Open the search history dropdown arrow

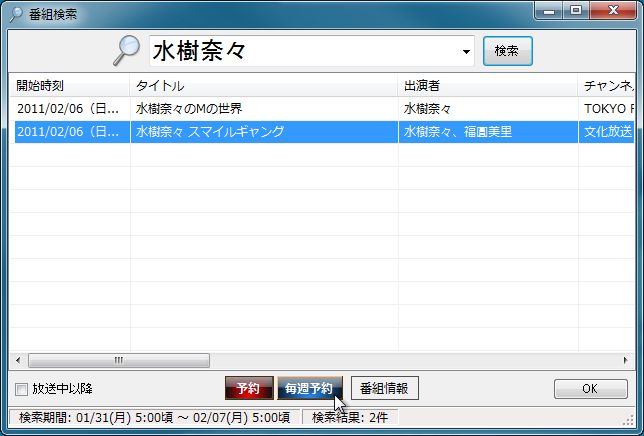point(466,52)
